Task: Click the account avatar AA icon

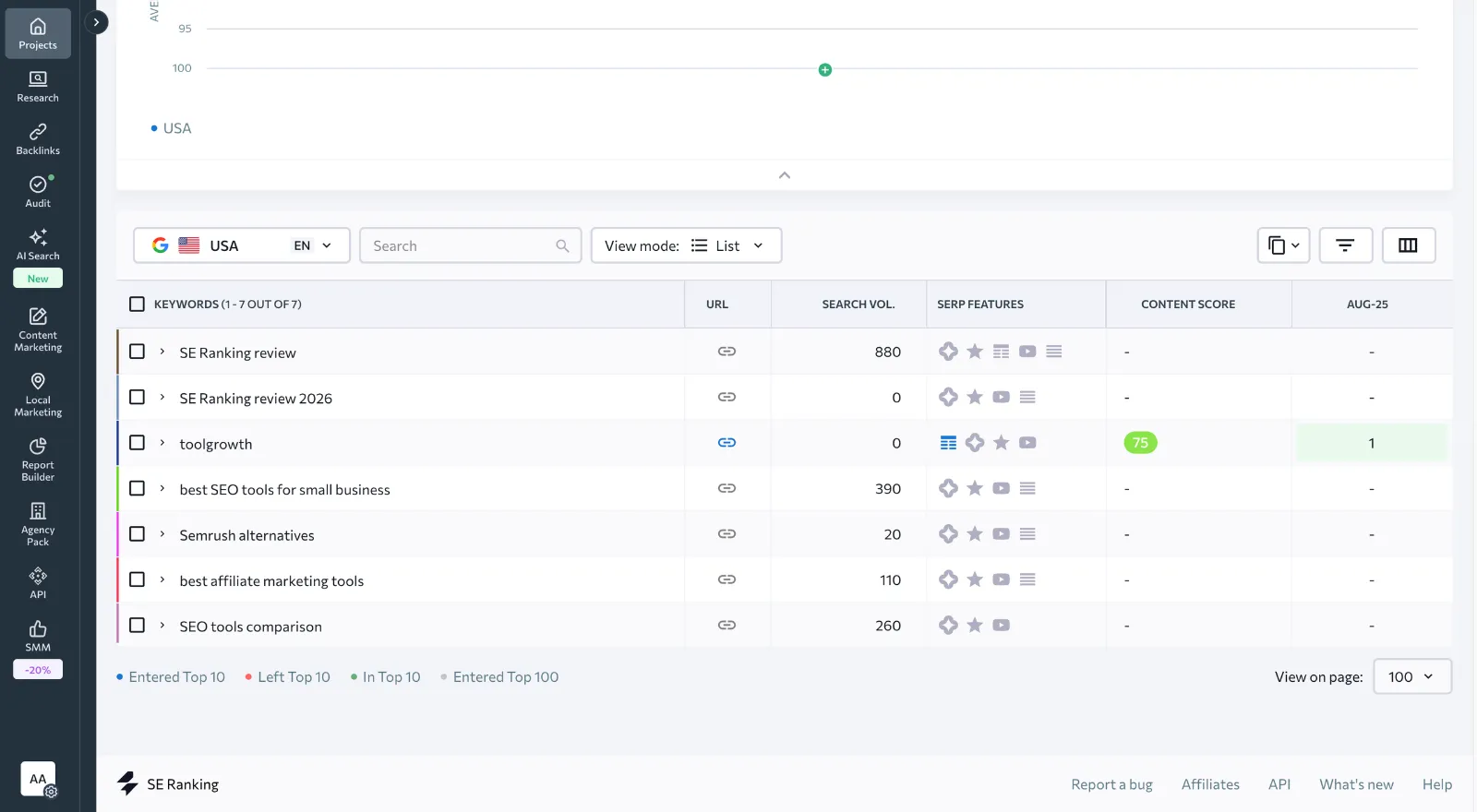Action: click(x=38, y=779)
